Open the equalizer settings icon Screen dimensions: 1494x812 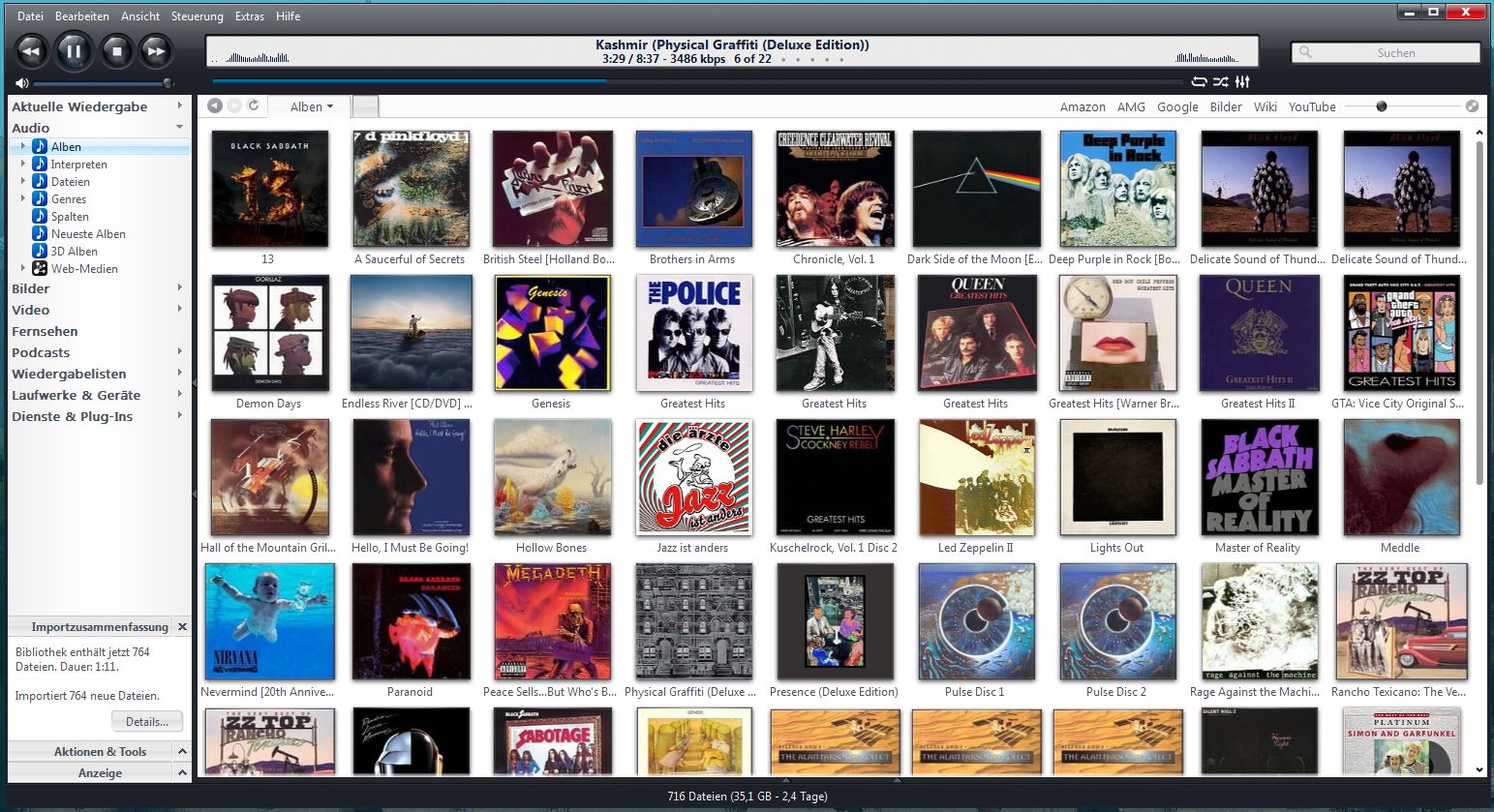pos(1242,82)
